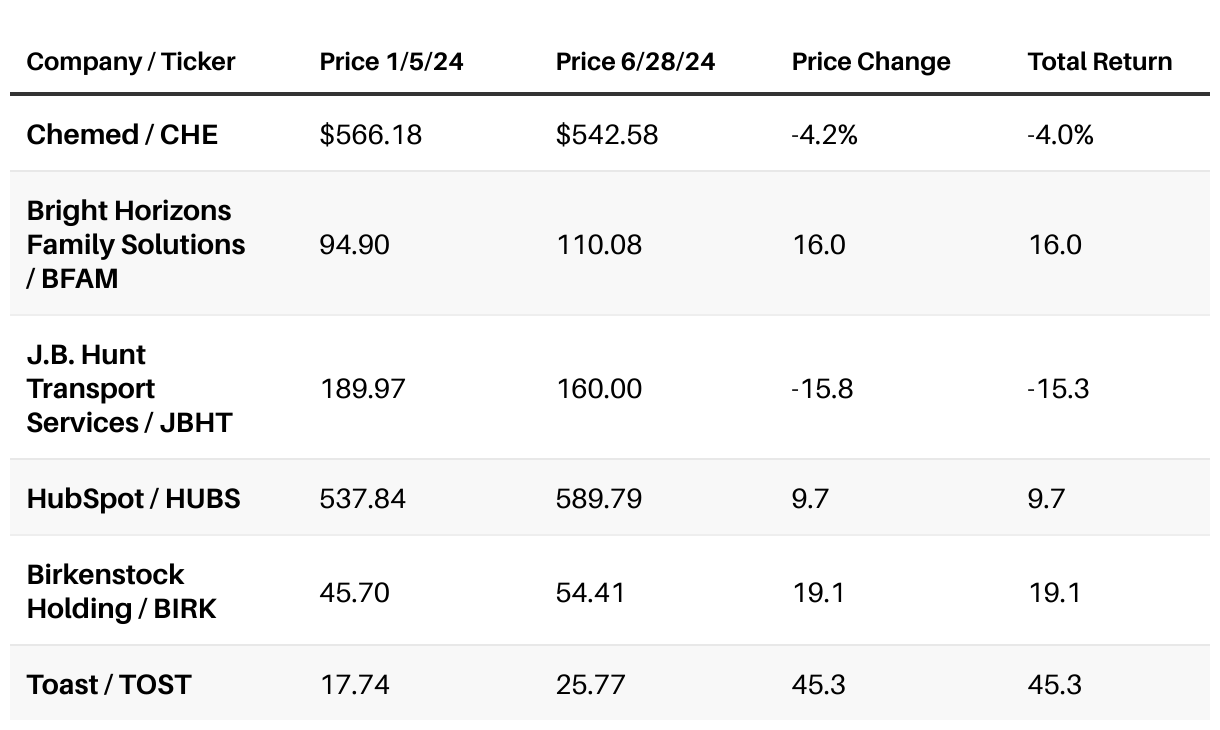
Task: Select the HubSpot / HUBS cell
Action: (133, 498)
